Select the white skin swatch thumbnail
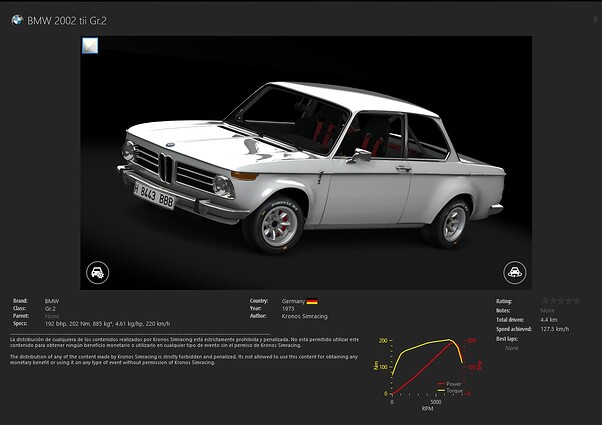Image resolution: width=602 pixels, height=425 pixels. [x=90, y=46]
